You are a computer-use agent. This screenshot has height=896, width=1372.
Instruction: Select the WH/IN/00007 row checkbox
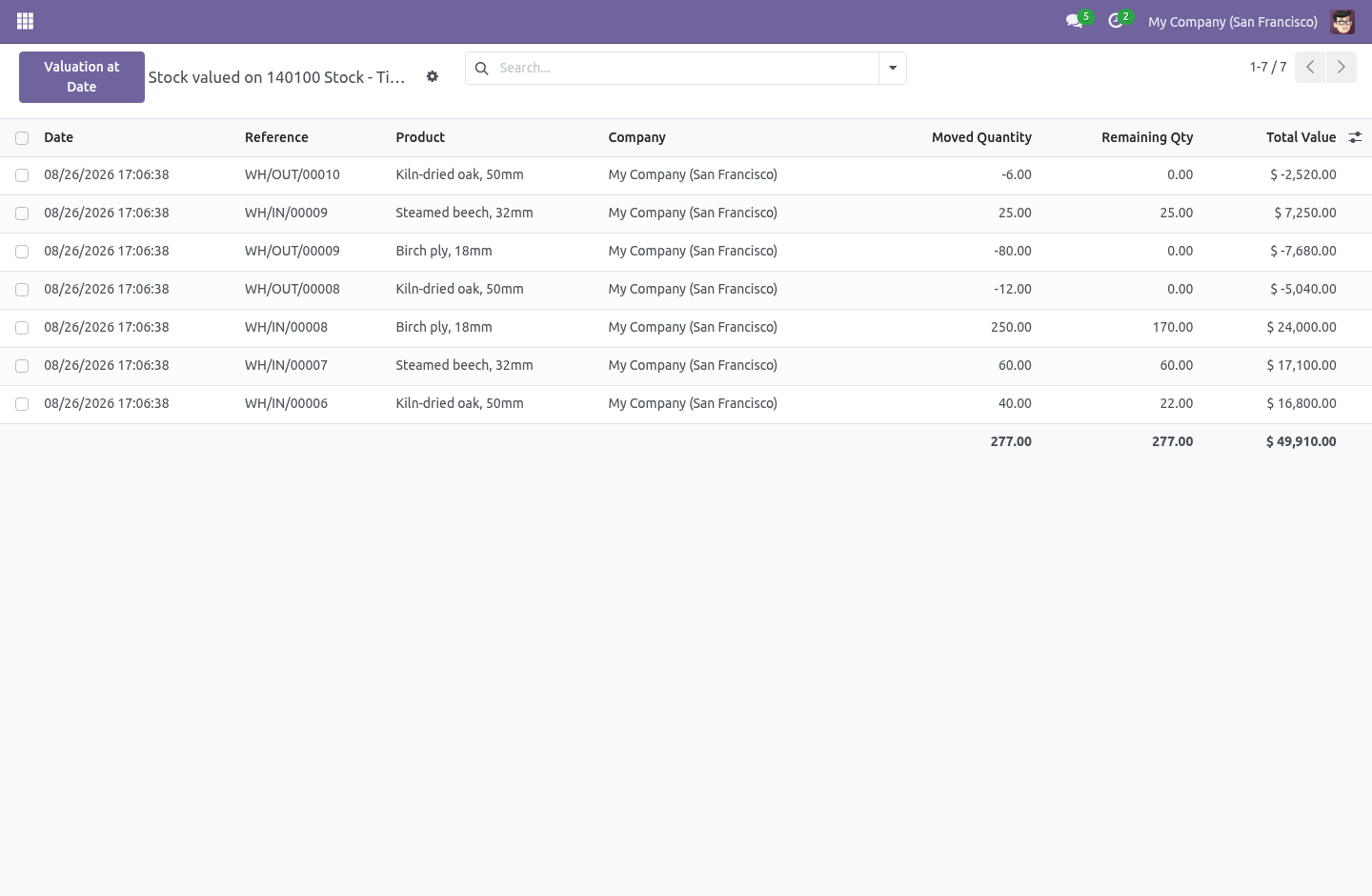[22, 366]
